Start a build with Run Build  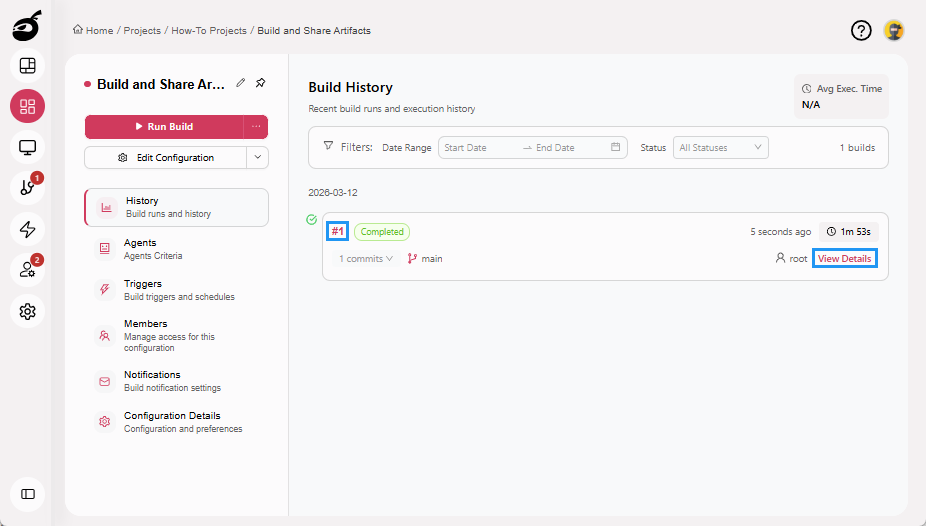164,126
